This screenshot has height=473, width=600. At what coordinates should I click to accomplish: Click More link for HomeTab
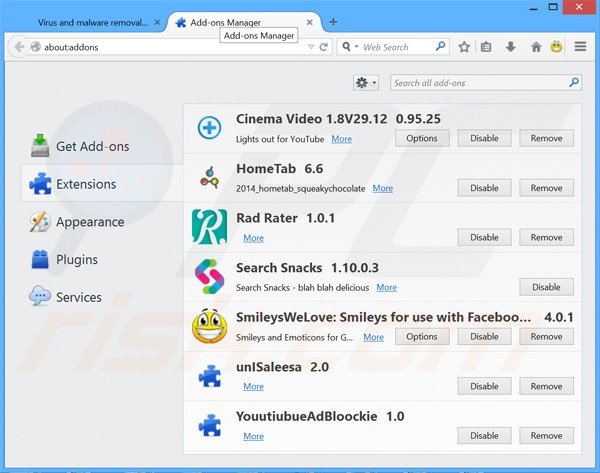[383, 188]
